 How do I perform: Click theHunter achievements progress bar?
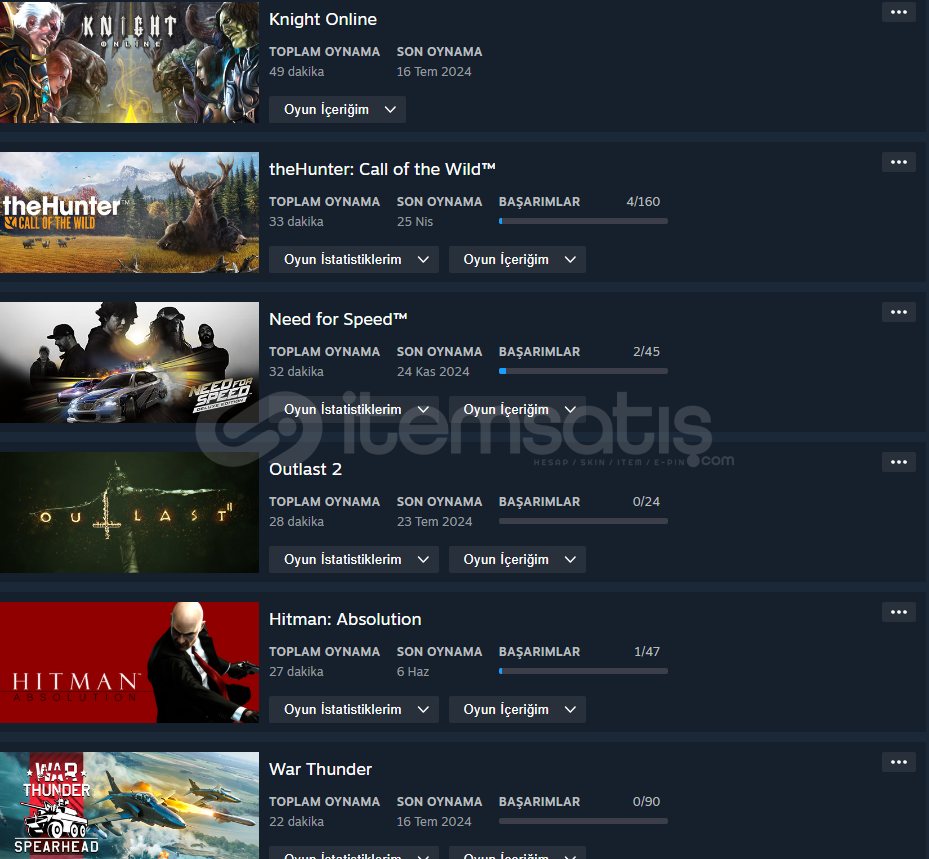point(583,221)
